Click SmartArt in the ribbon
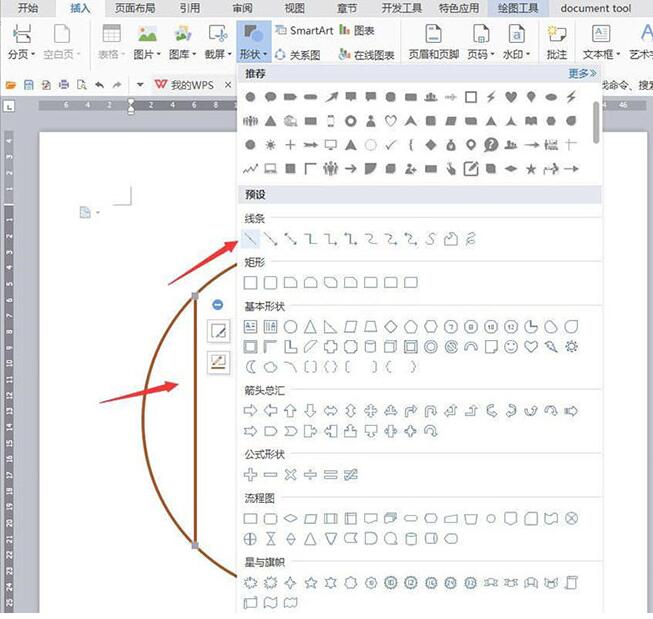 click(304, 30)
